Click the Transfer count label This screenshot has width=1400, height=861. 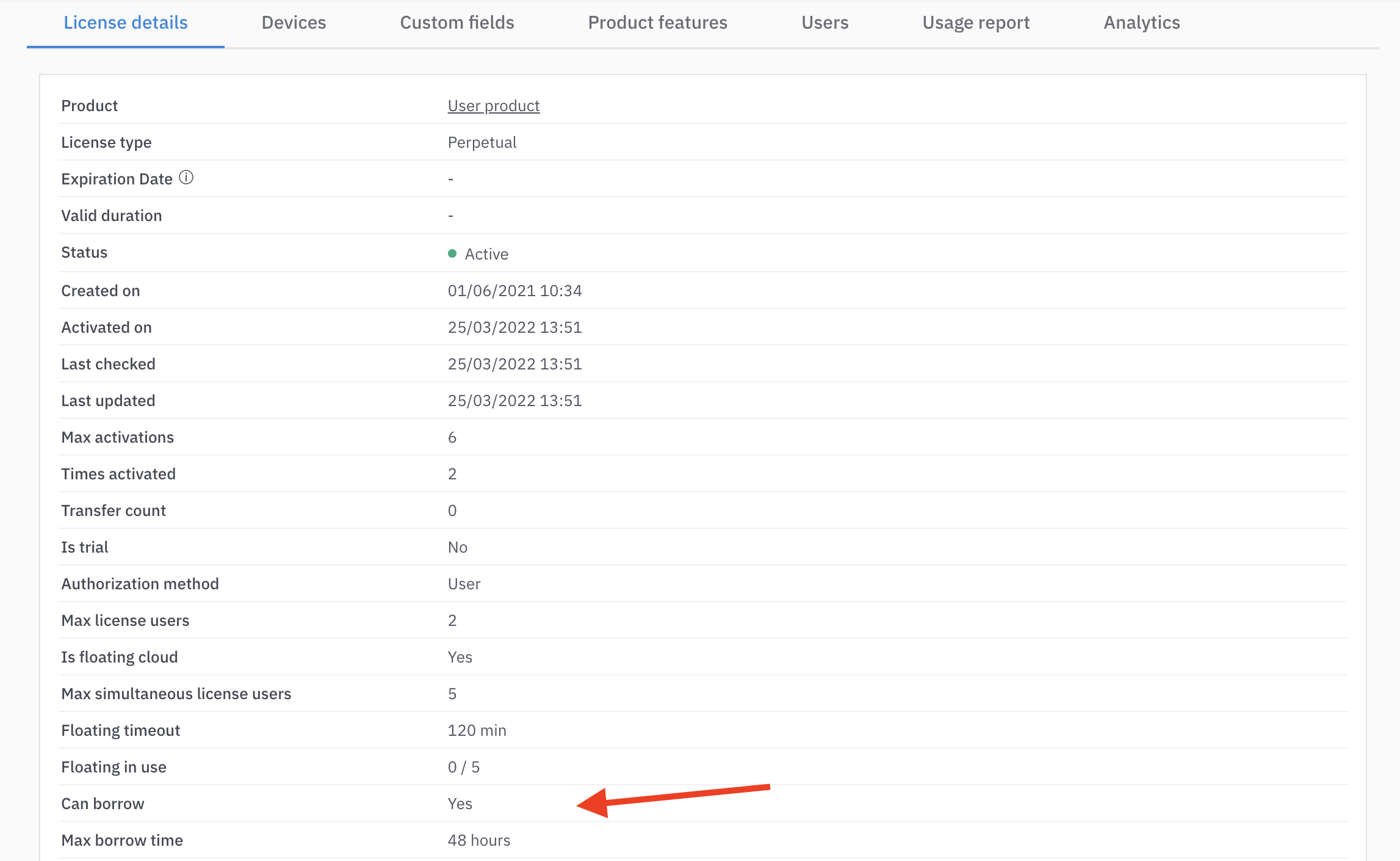(x=114, y=510)
